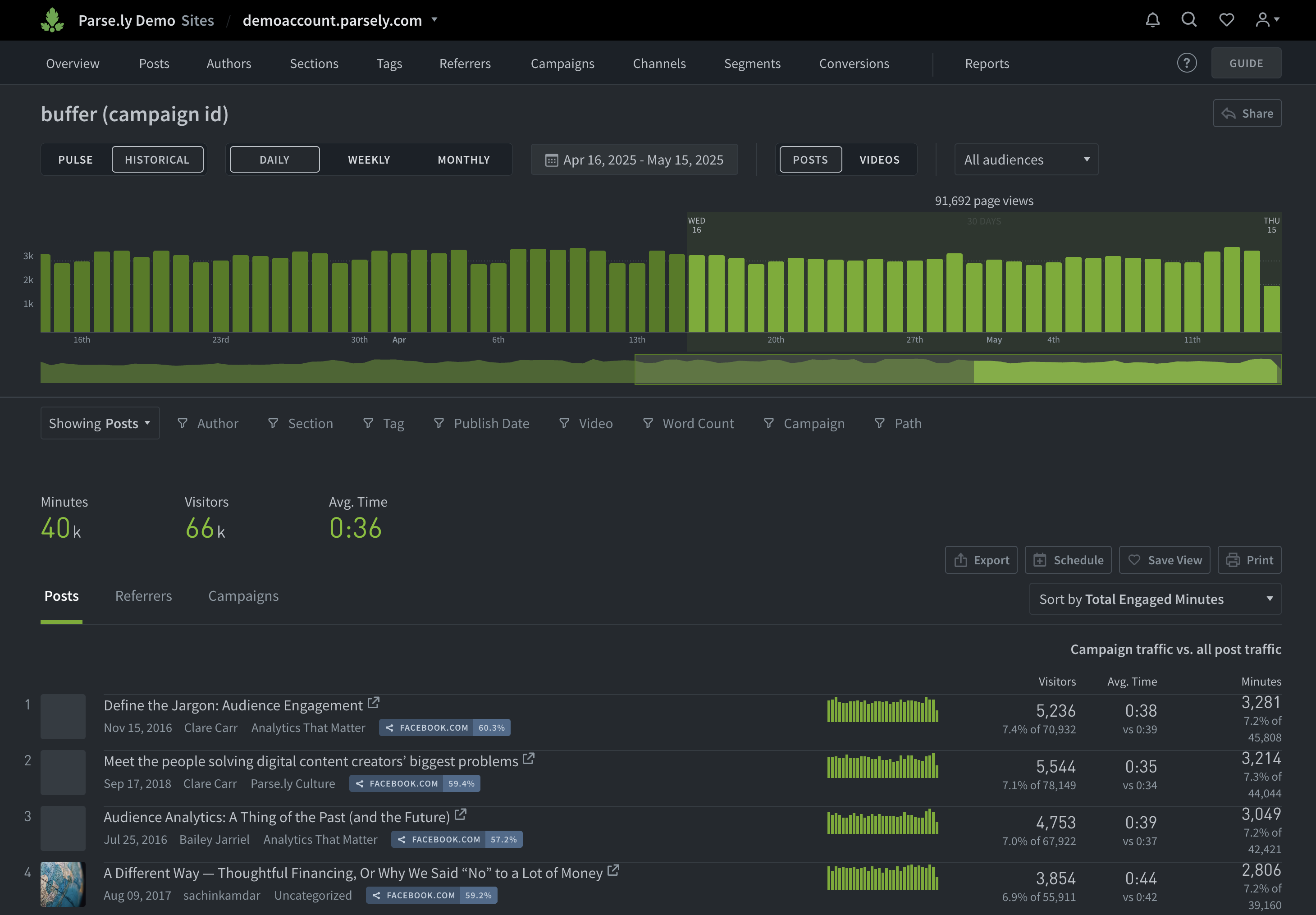Screen dimensions: 1316x915
Task: Toggle to VIDEOS content type
Action: tap(879, 160)
